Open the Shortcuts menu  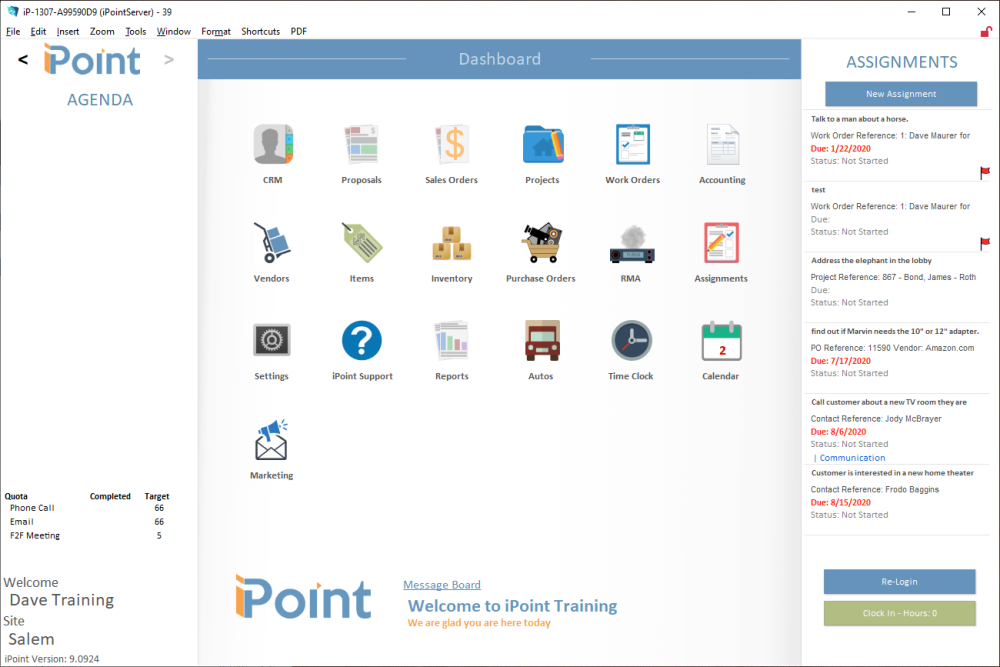coord(260,31)
